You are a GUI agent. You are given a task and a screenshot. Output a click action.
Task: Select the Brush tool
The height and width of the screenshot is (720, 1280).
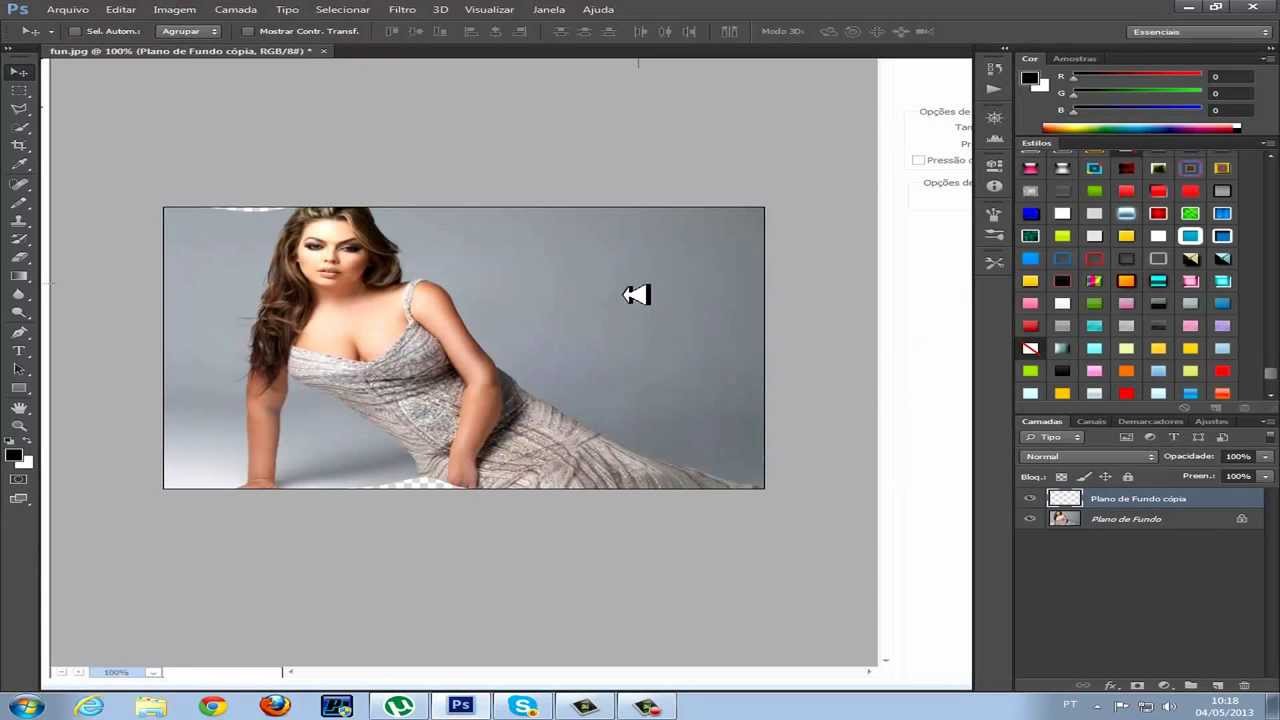tap(19, 202)
